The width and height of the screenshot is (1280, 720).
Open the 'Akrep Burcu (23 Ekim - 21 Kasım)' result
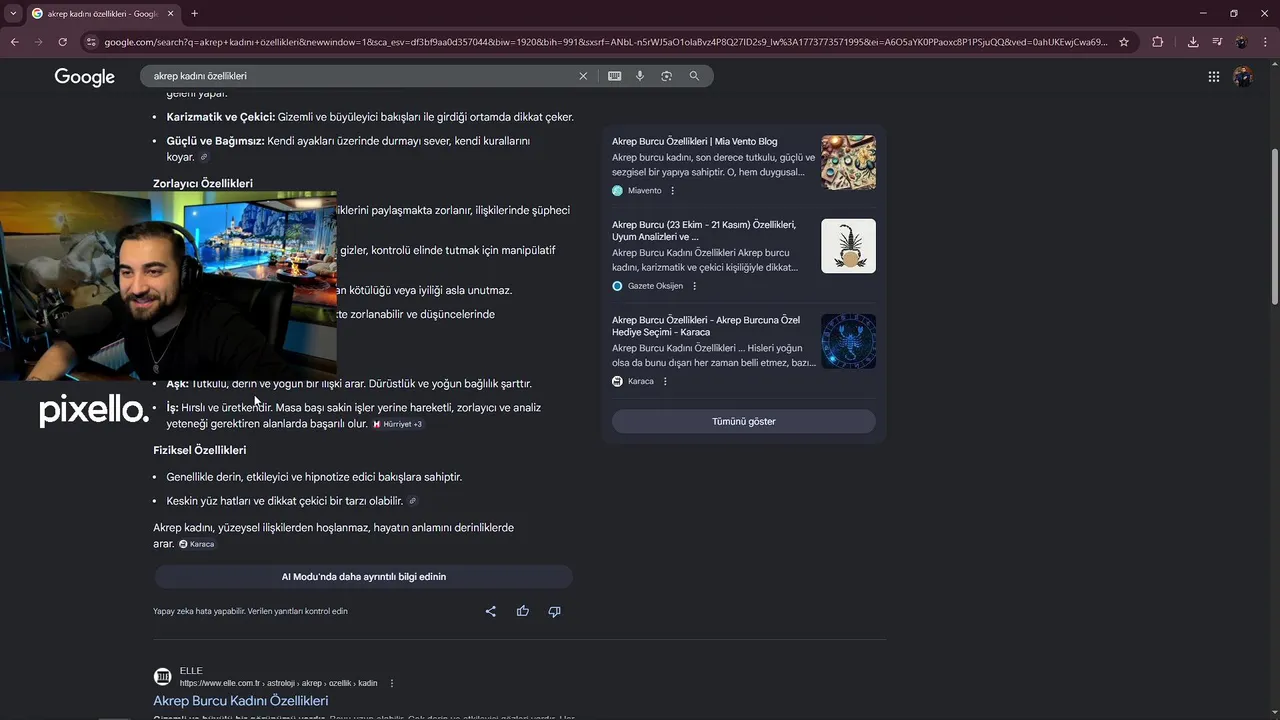pos(704,231)
